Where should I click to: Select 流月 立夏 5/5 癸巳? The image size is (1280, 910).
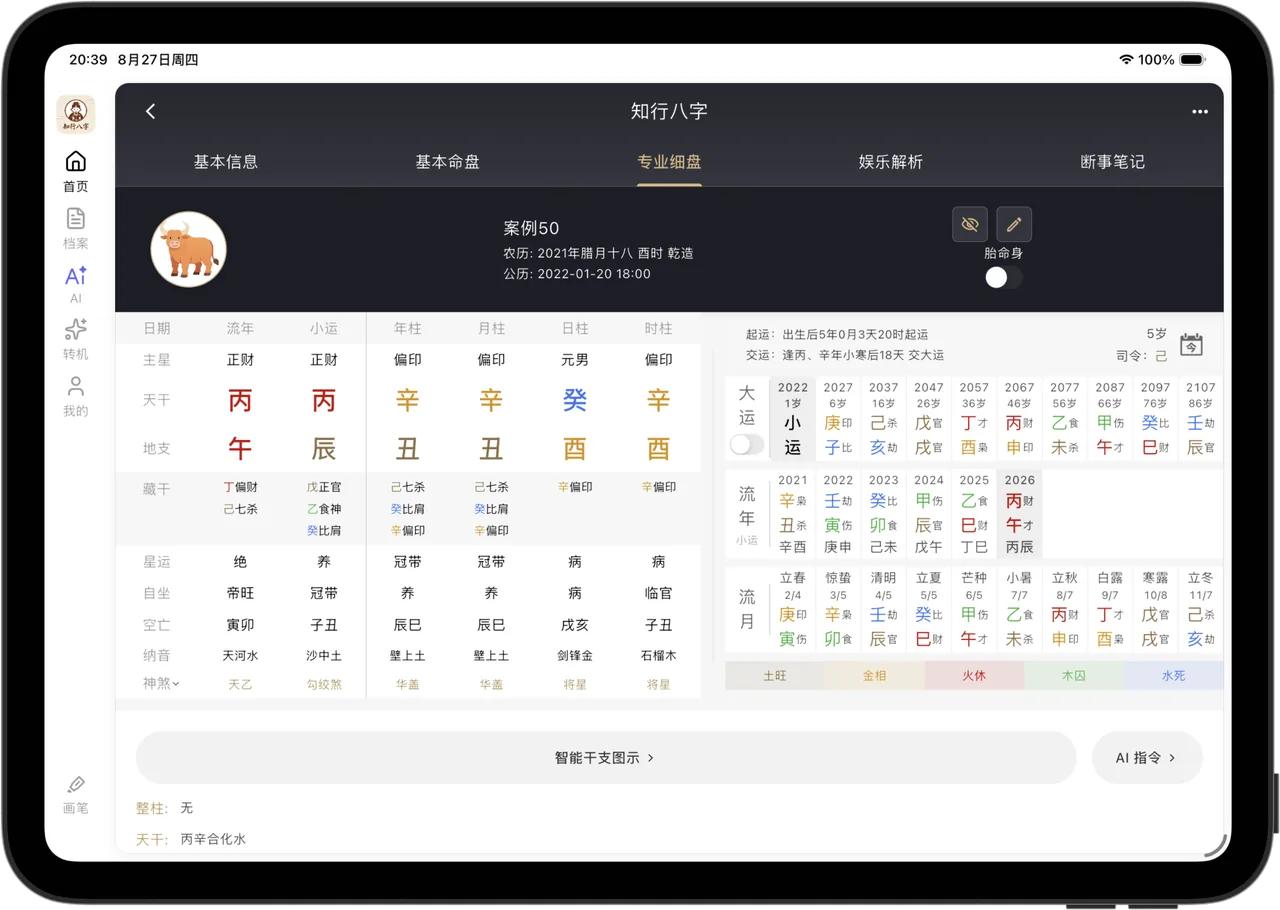929,610
